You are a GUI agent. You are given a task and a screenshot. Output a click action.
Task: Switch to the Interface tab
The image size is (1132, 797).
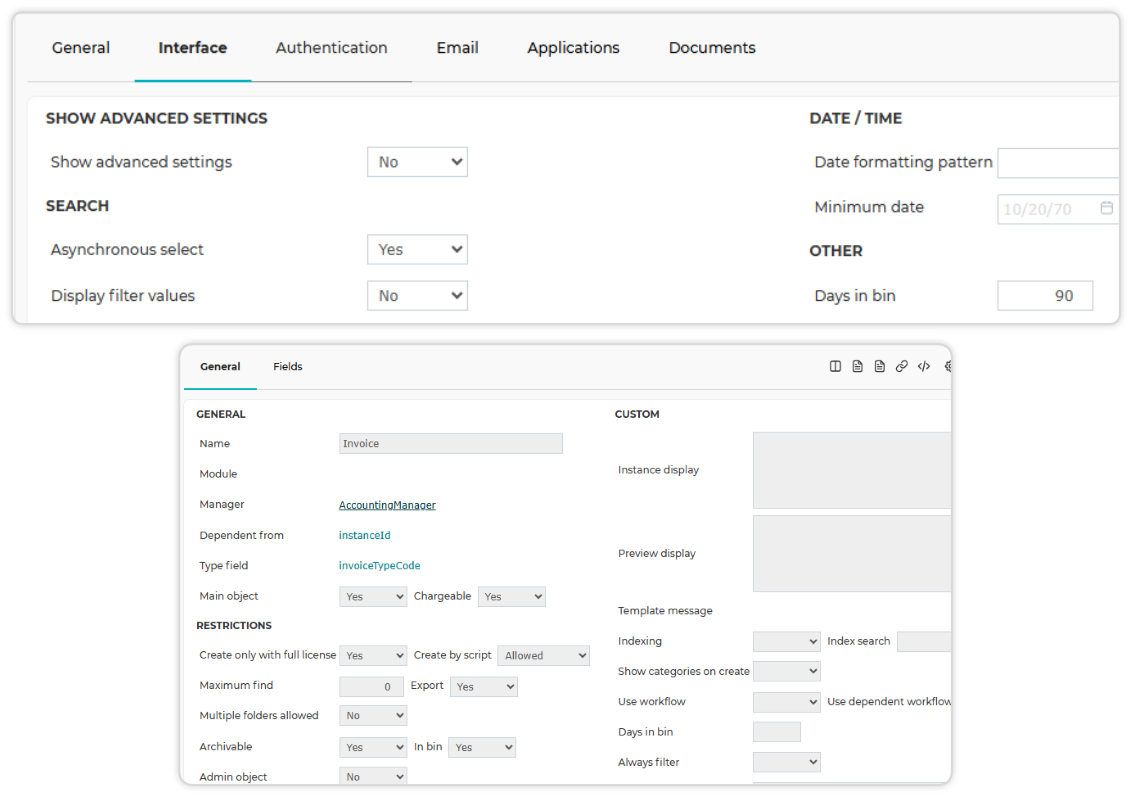[x=193, y=48]
